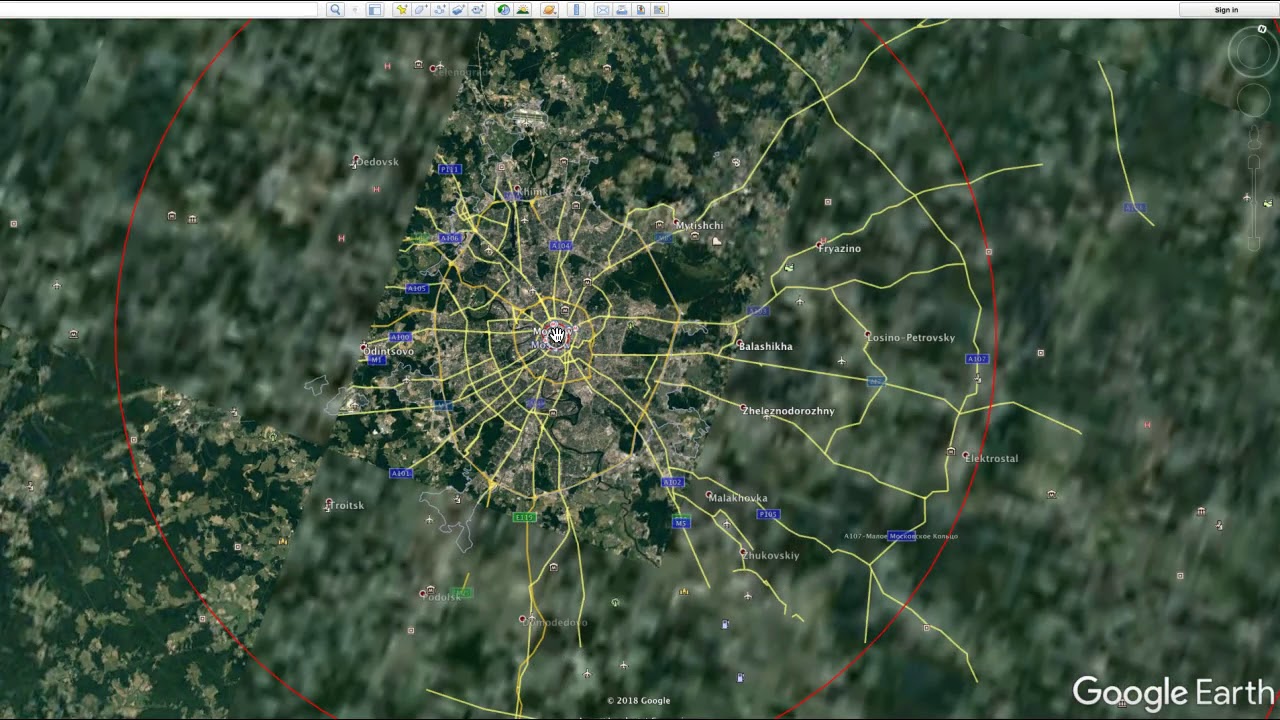Click the Zheleznodorozhny label
Viewport: 1280px width, 720px height.
coord(789,411)
